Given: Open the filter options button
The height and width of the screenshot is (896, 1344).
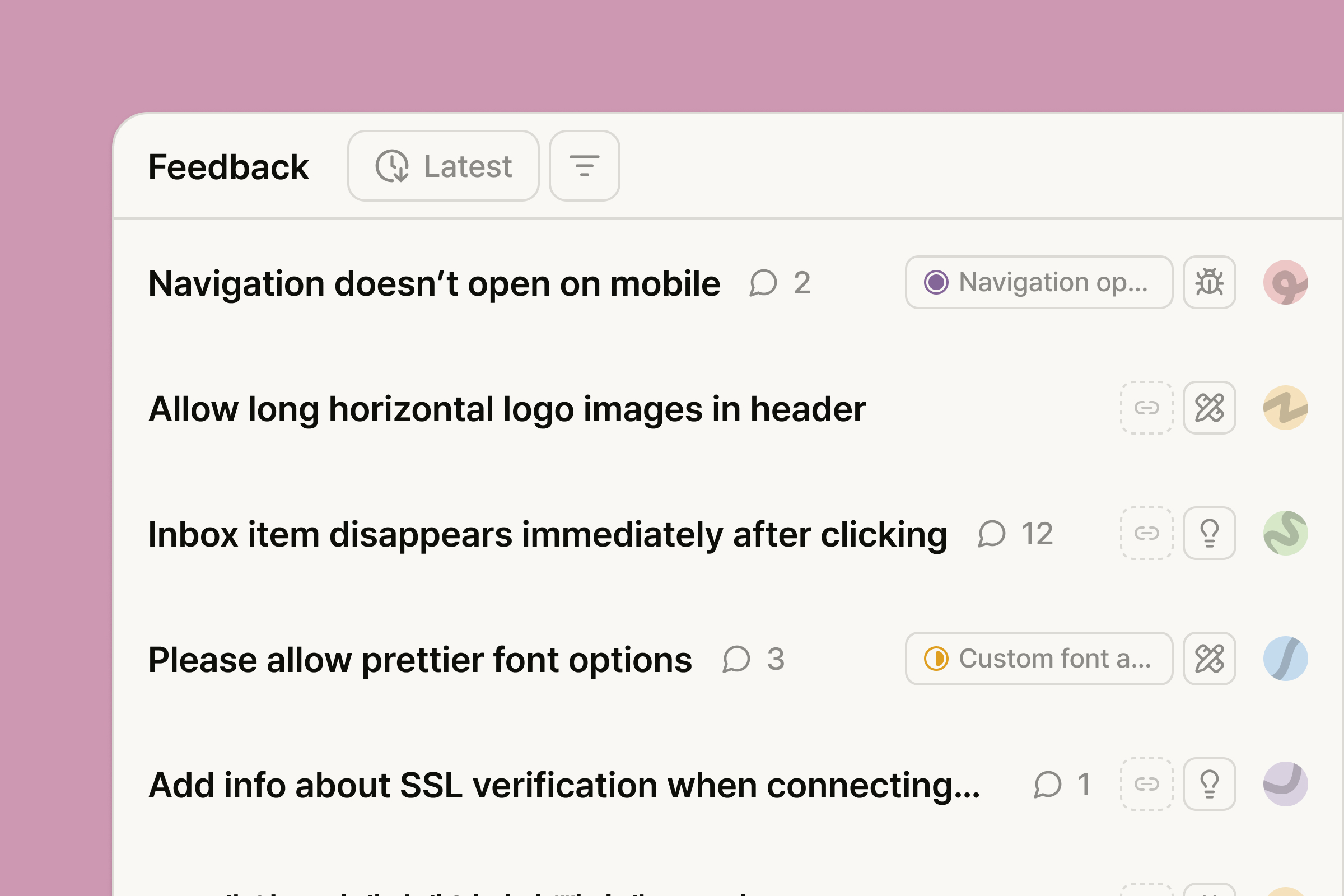Looking at the screenshot, I should pyautogui.click(x=584, y=166).
